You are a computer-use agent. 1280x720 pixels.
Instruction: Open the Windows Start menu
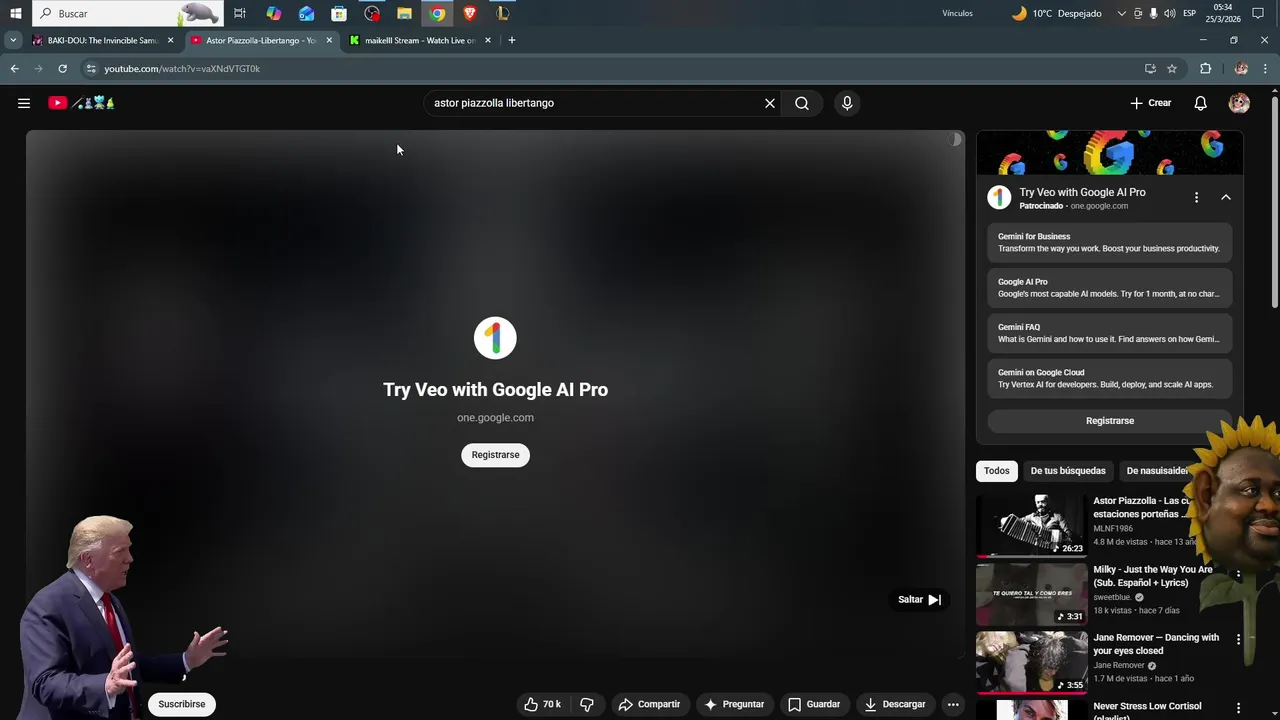pyautogui.click(x=15, y=13)
